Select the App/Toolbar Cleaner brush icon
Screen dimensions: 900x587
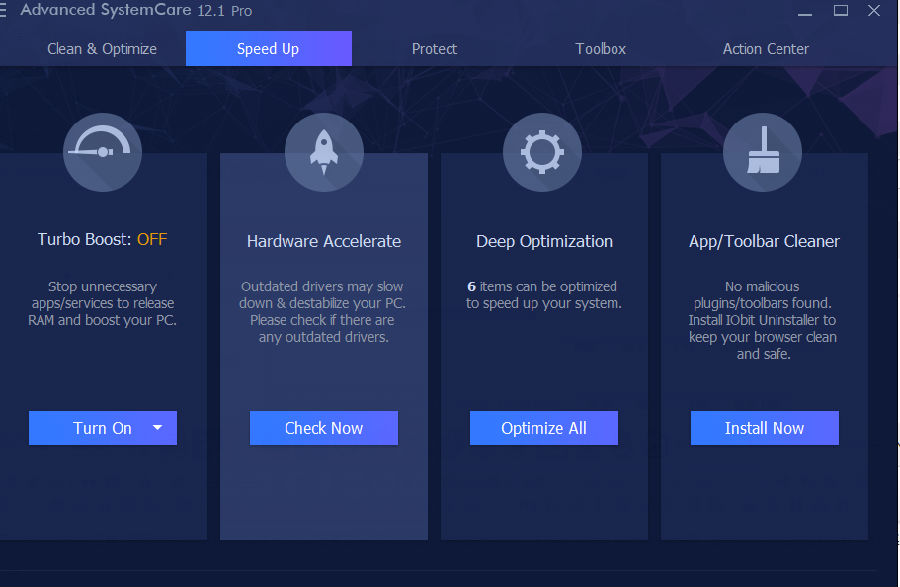click(762, 152)
